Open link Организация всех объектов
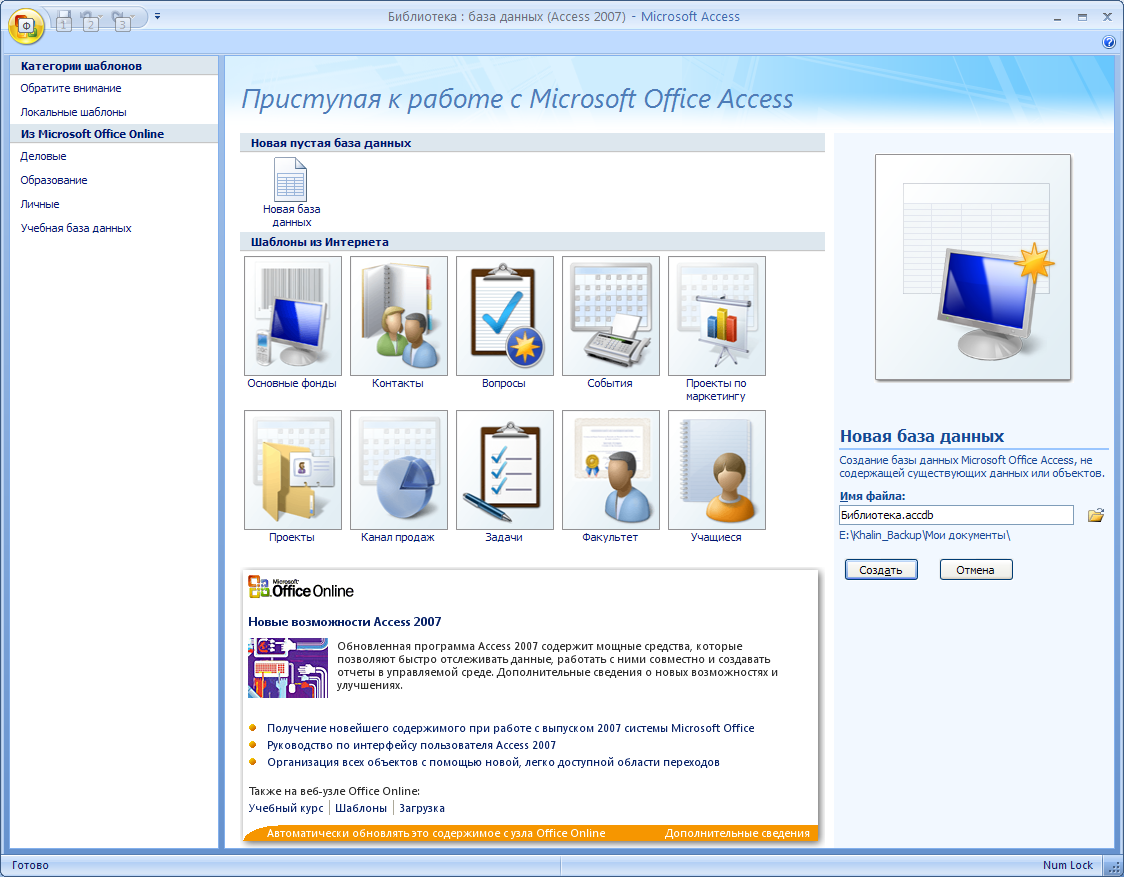The width and height of the screenshot is (1124, 877). pos(493,762)
